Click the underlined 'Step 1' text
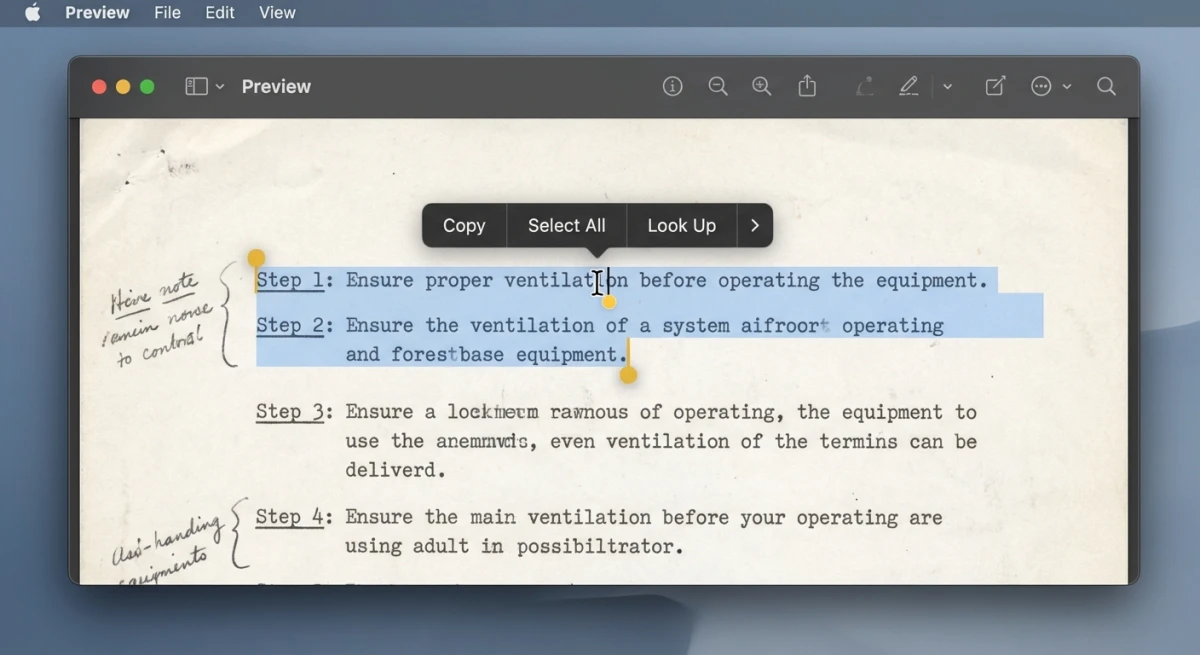 click(x=290, y=281)
